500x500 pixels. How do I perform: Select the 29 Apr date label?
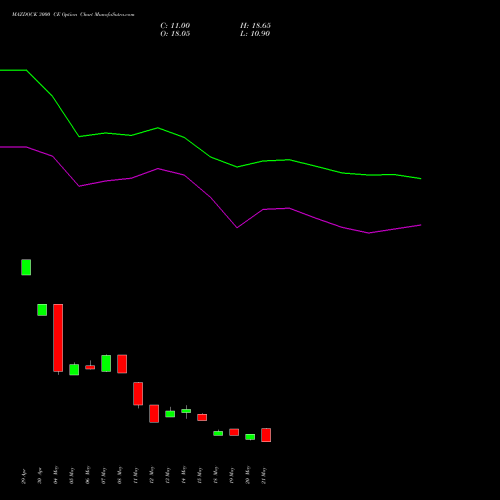(x=24, y=477)
